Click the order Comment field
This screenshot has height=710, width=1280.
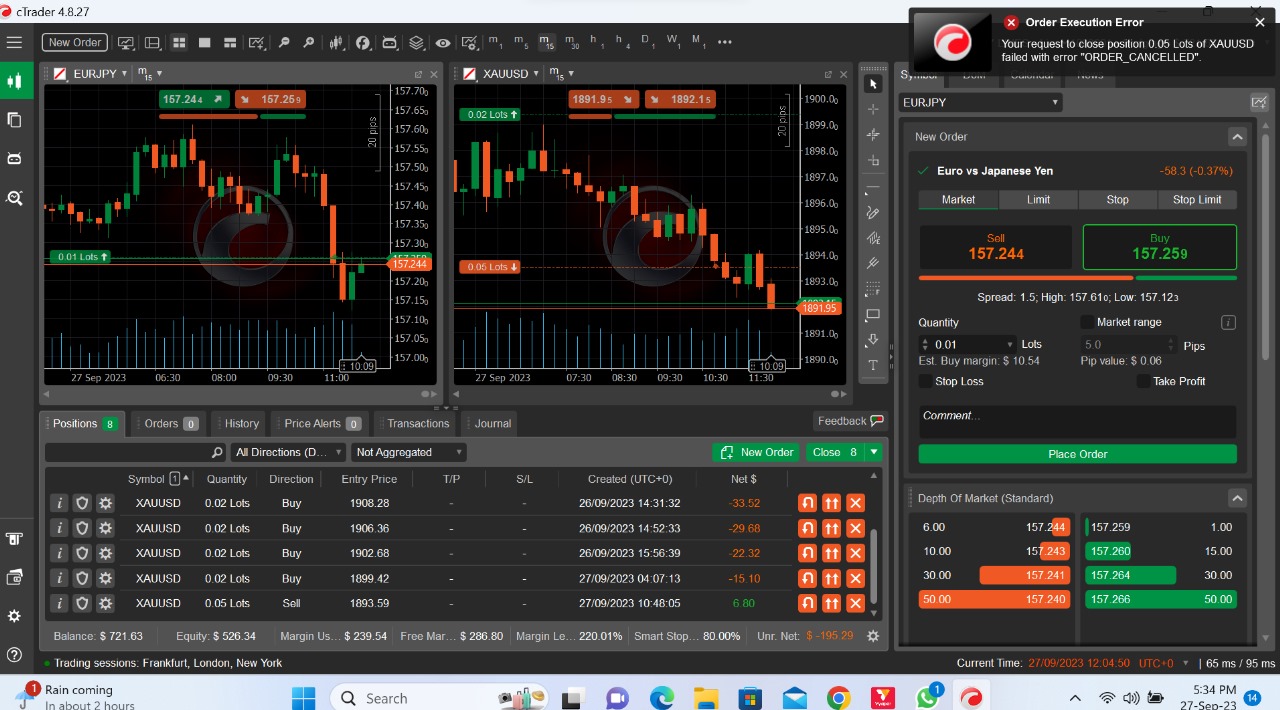(x=1078, y=421)
